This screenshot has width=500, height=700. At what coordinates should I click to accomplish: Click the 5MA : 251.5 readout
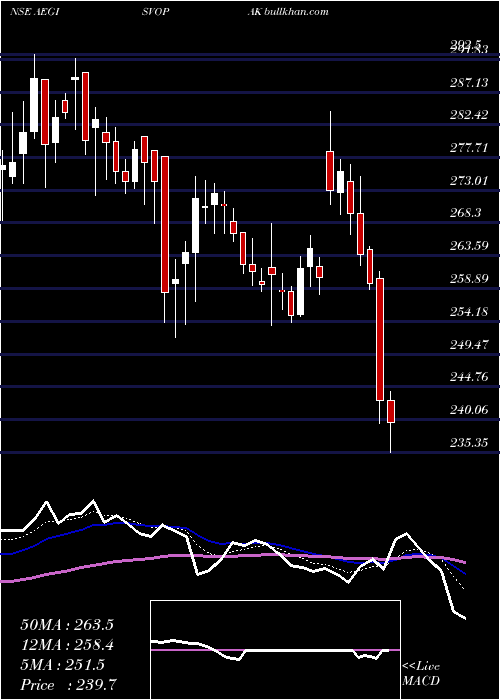coord(62,665)
